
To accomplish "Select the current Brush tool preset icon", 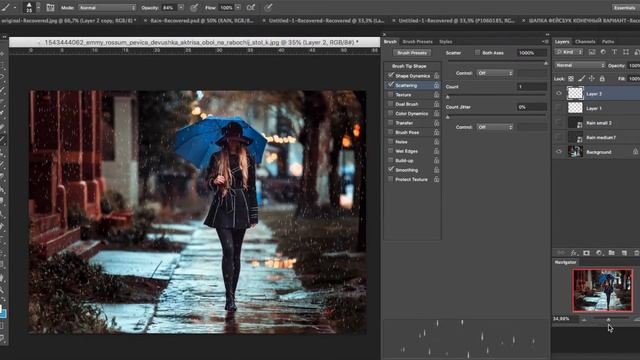I will pos(6,7).
